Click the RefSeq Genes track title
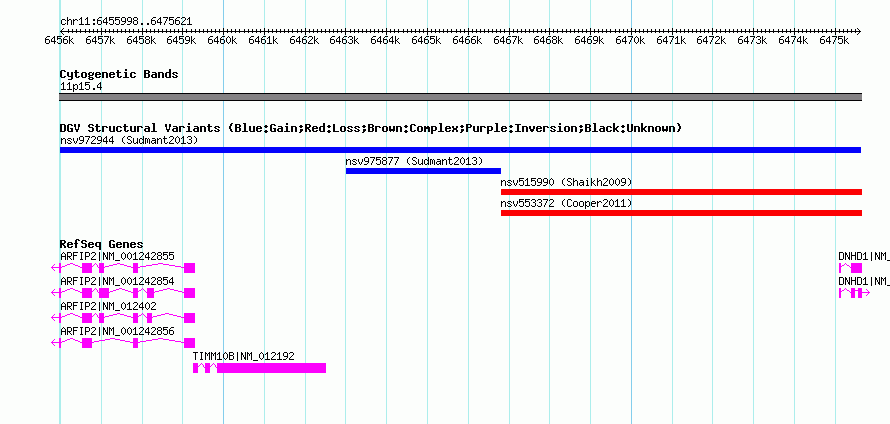The width and height of the screenshot is (890, 424). [x=102, y=245]
